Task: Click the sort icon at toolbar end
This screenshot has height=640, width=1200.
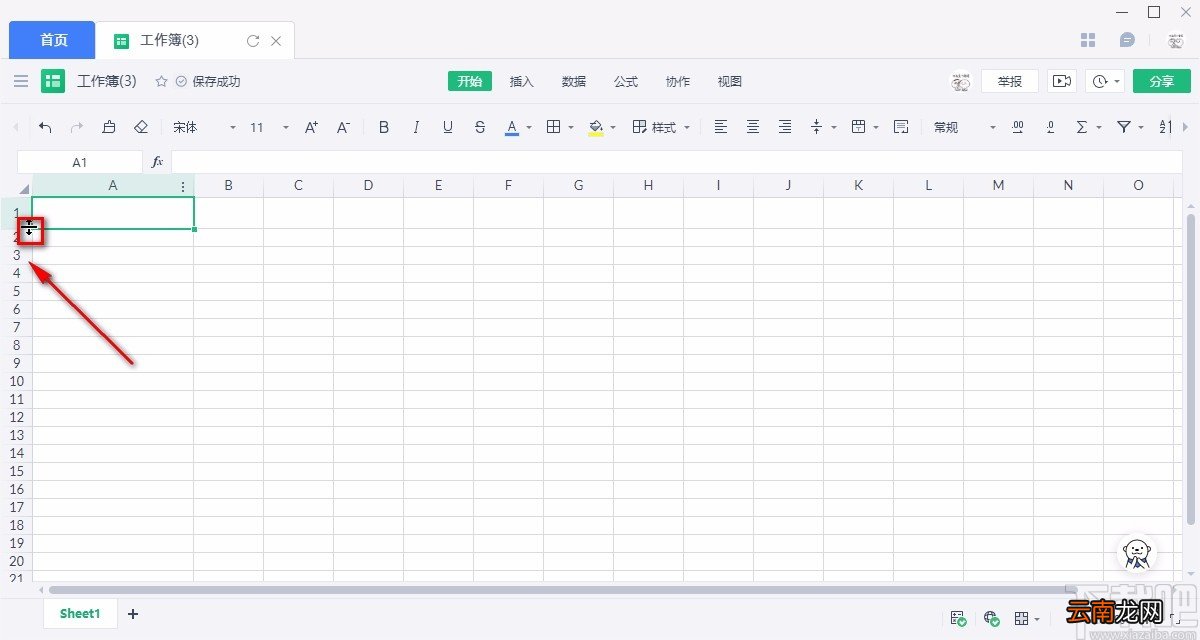Action: [x=1165, y=127]
